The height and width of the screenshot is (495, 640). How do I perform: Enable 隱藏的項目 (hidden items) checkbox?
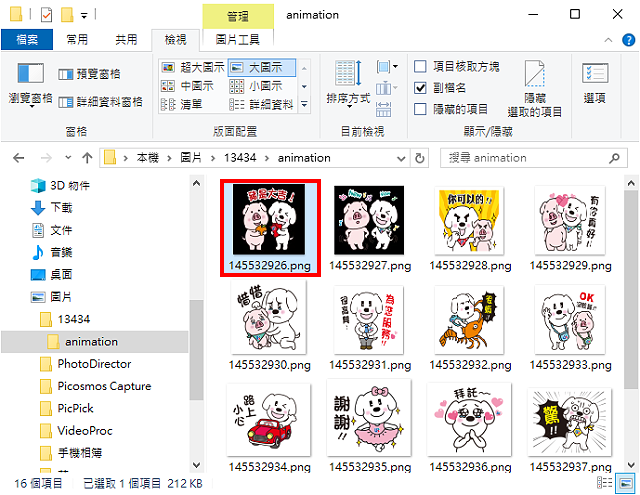(x=420, y=109)
